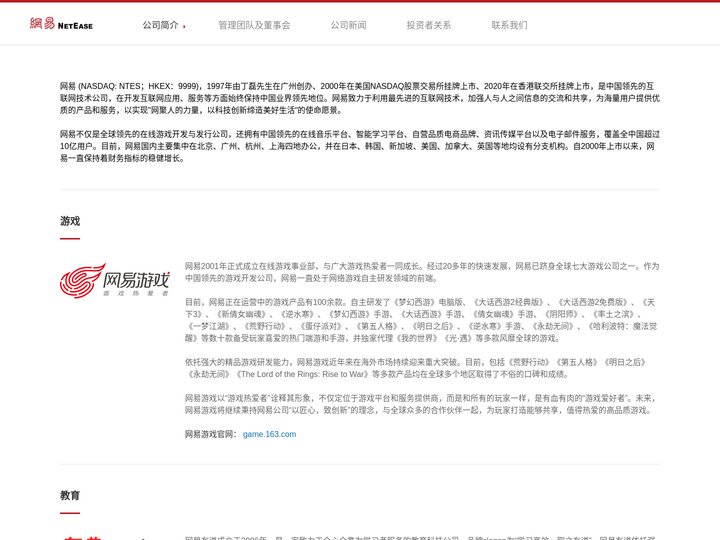Expand the red arrow beside 公司简介
The width and height of the screenshot is (720, 540).
pos(184,27)
